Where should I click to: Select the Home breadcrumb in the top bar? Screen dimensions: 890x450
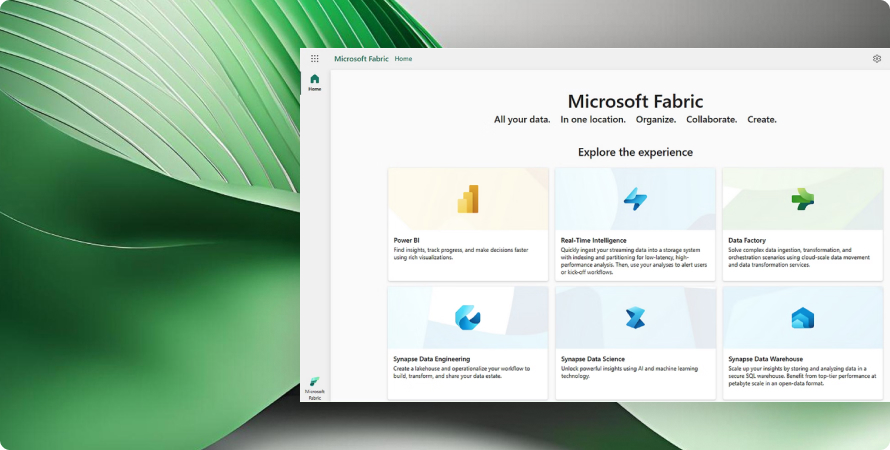(403, 59)
